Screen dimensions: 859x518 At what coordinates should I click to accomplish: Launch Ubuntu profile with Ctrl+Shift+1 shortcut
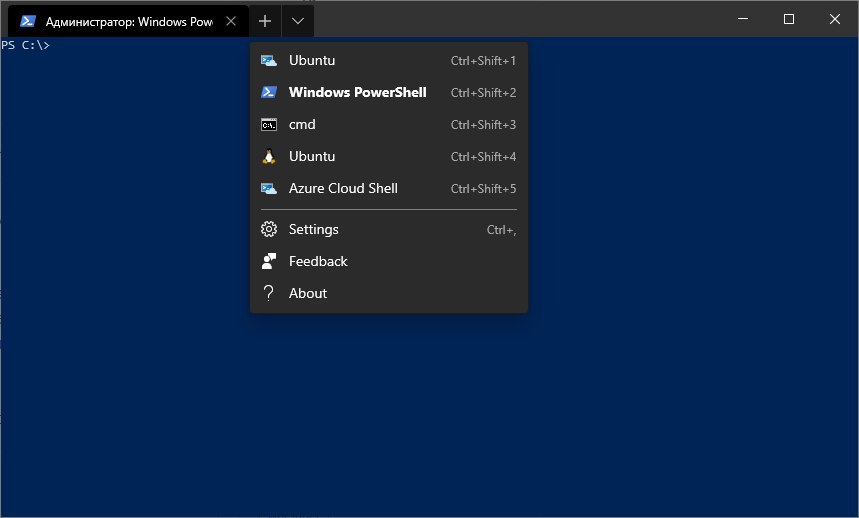[x=389, y=60]
